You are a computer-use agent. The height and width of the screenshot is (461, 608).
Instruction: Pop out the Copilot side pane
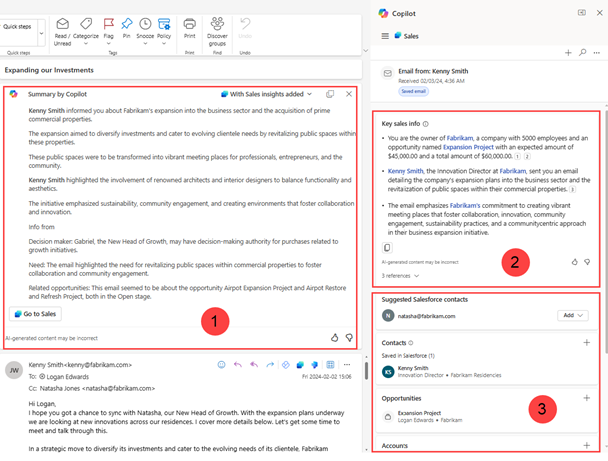[x=582, y=13]
